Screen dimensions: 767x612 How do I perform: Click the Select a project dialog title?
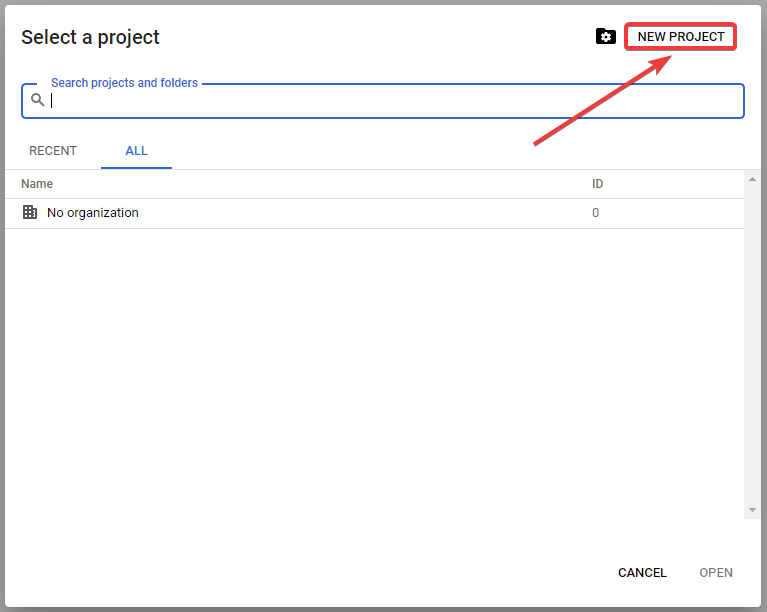[90, 38]
